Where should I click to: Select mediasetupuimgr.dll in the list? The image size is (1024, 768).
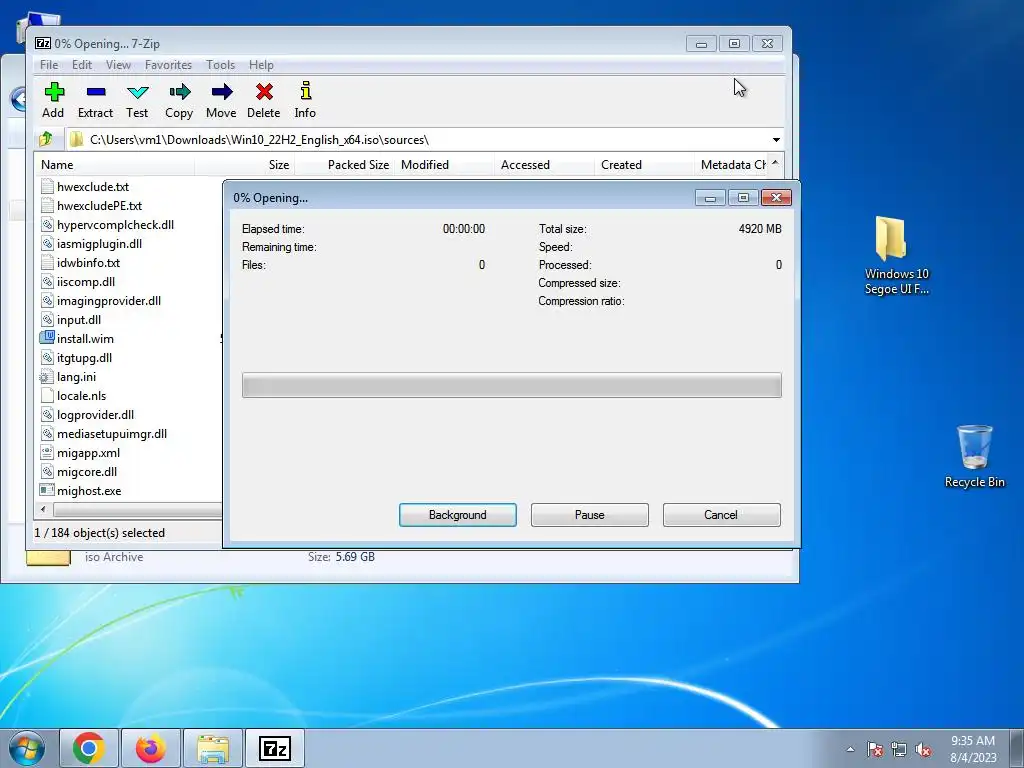112,434
